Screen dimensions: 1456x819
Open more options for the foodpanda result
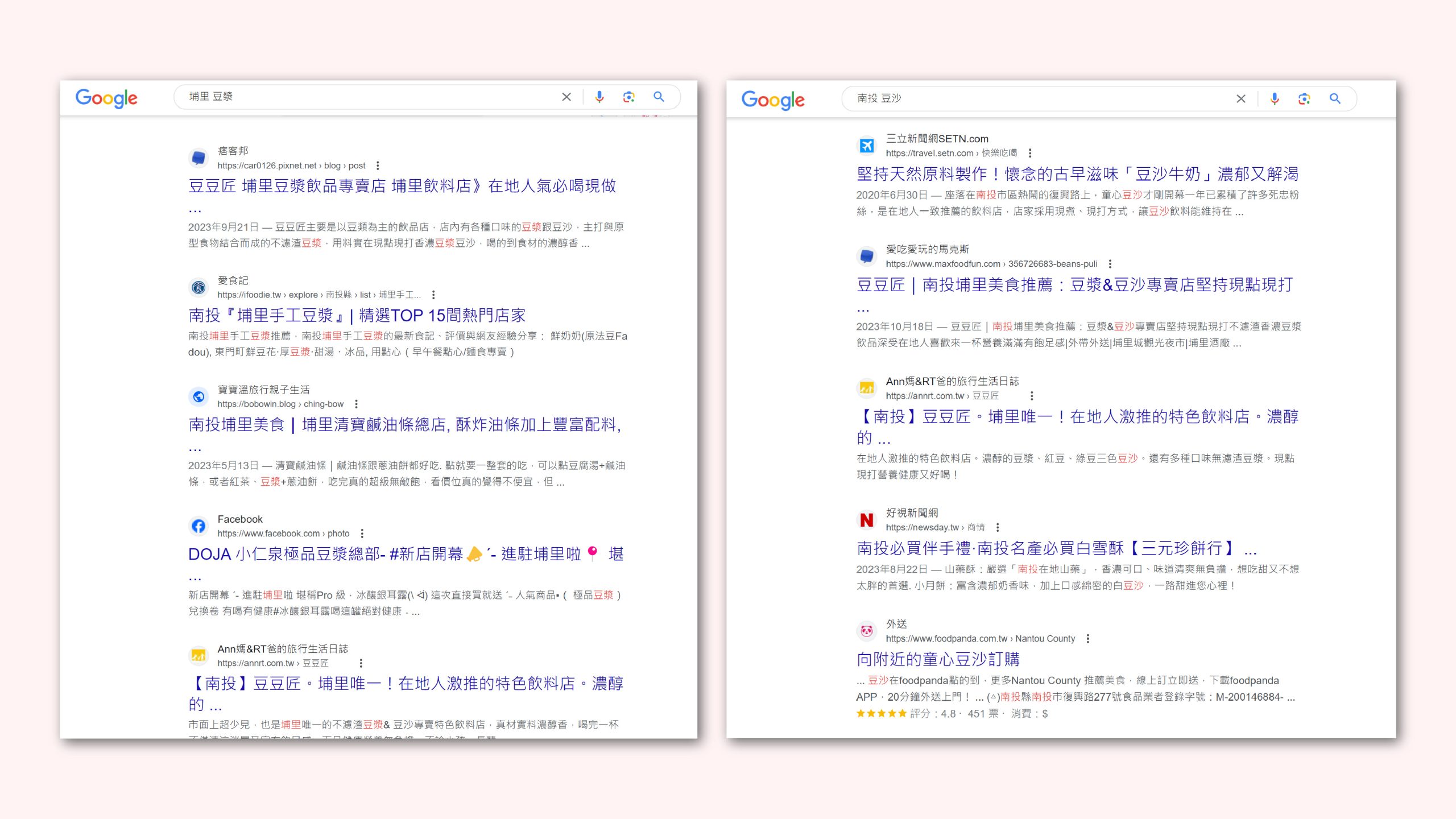(1087, 639)
